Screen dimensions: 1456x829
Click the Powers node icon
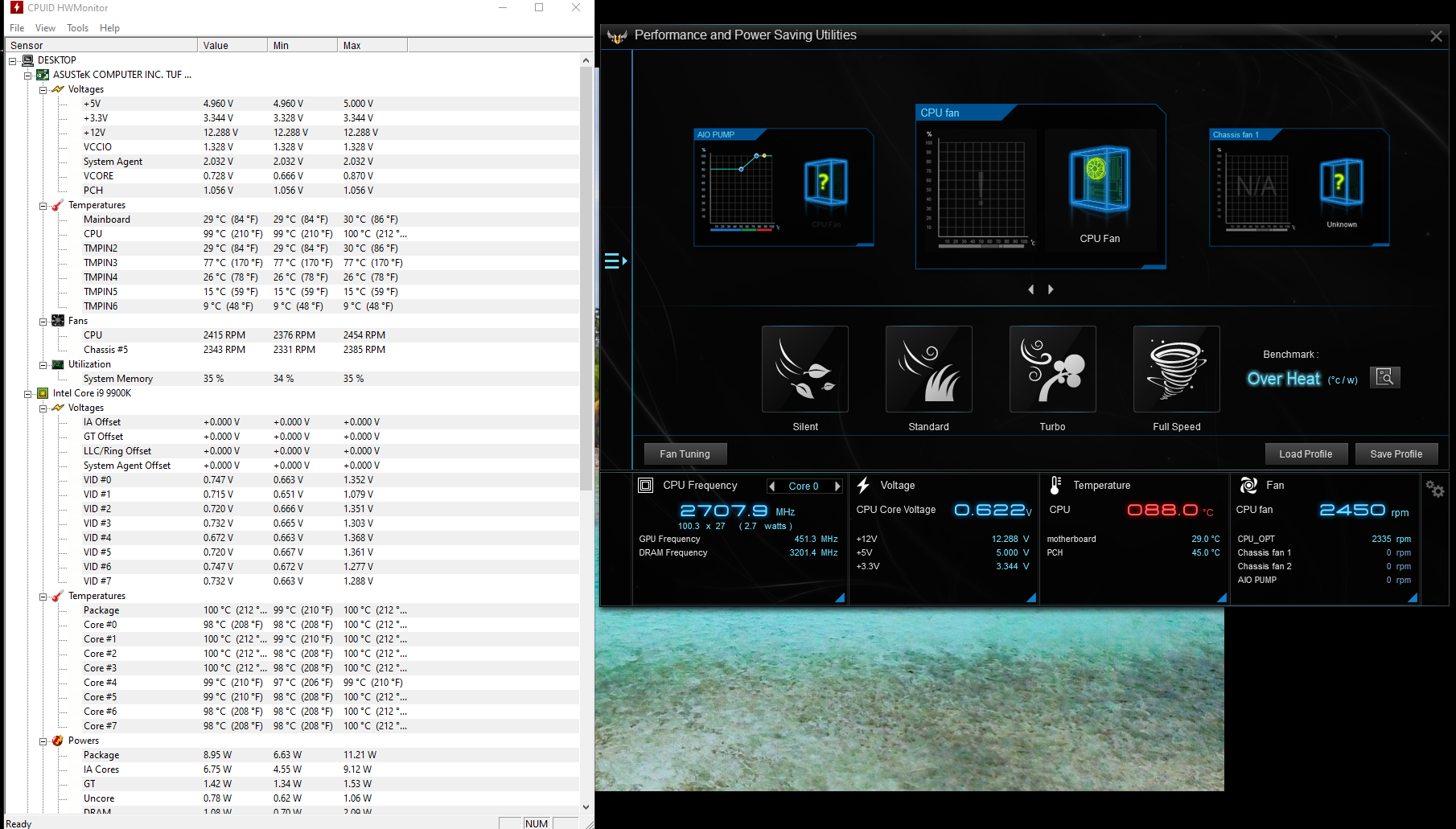pyautogui.click(x=58, y=741)
